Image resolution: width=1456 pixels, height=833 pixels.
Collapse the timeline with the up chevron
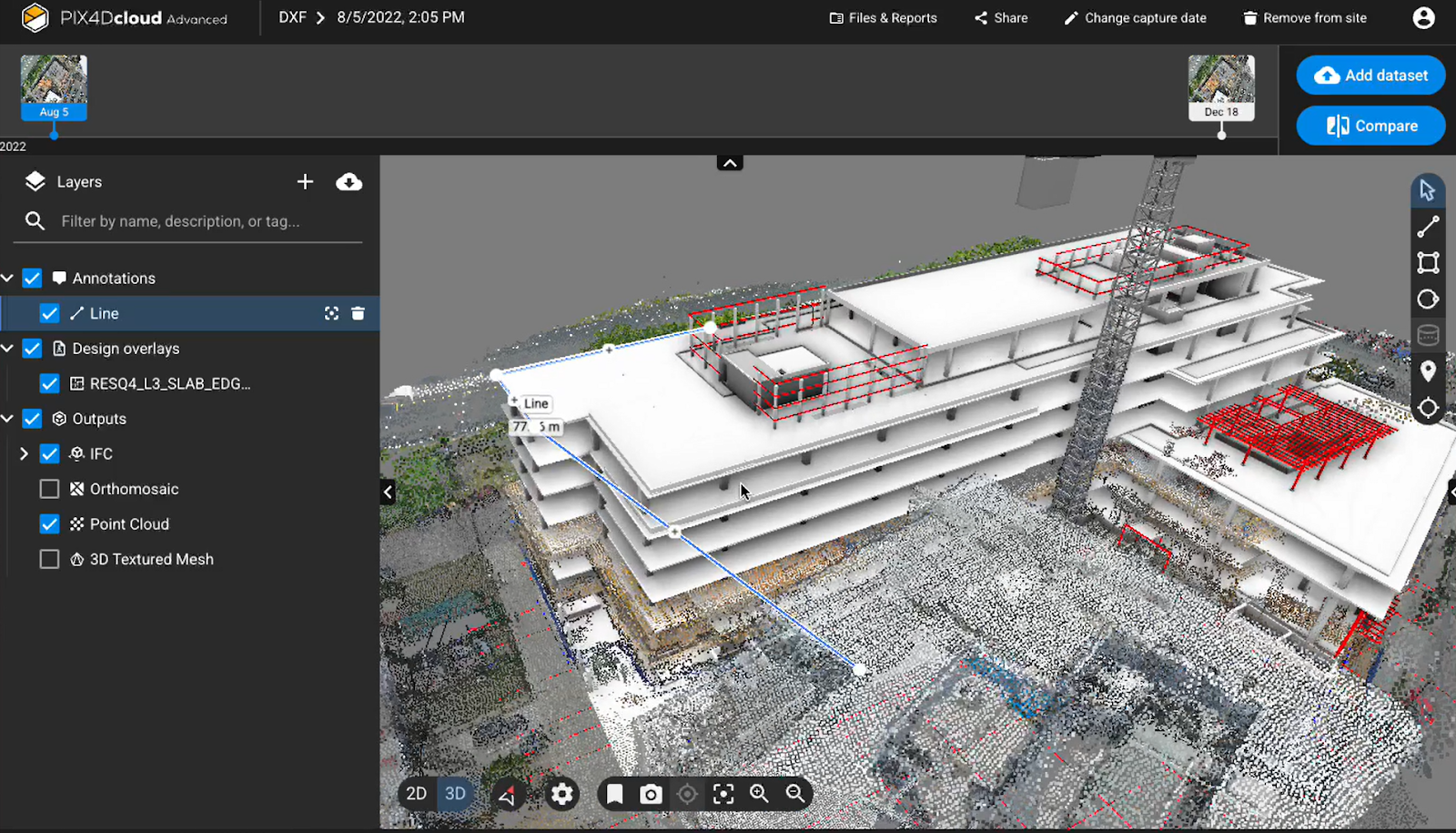730,163
